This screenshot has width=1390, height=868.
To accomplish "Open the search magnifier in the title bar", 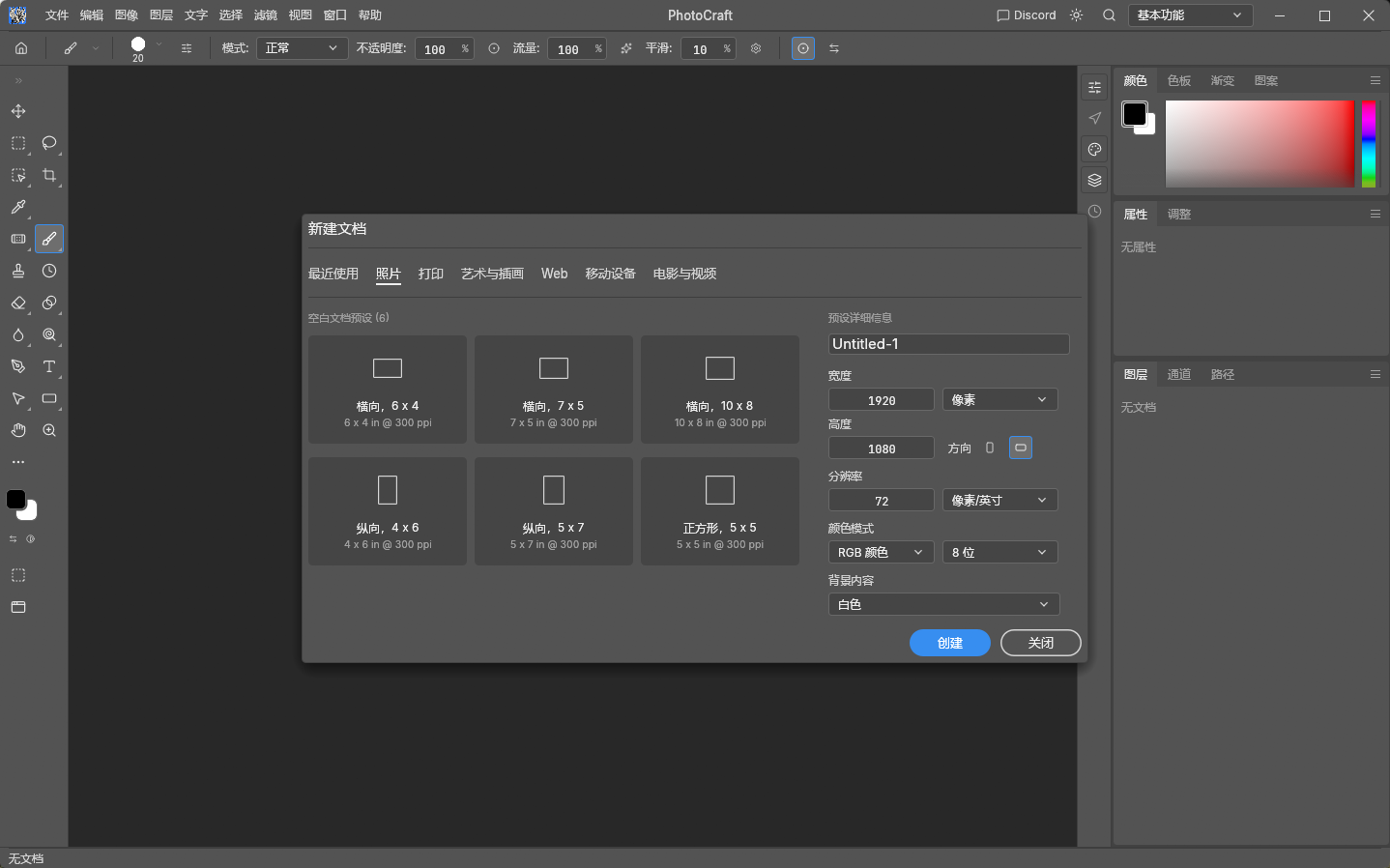I will (x=1109, y=15).
